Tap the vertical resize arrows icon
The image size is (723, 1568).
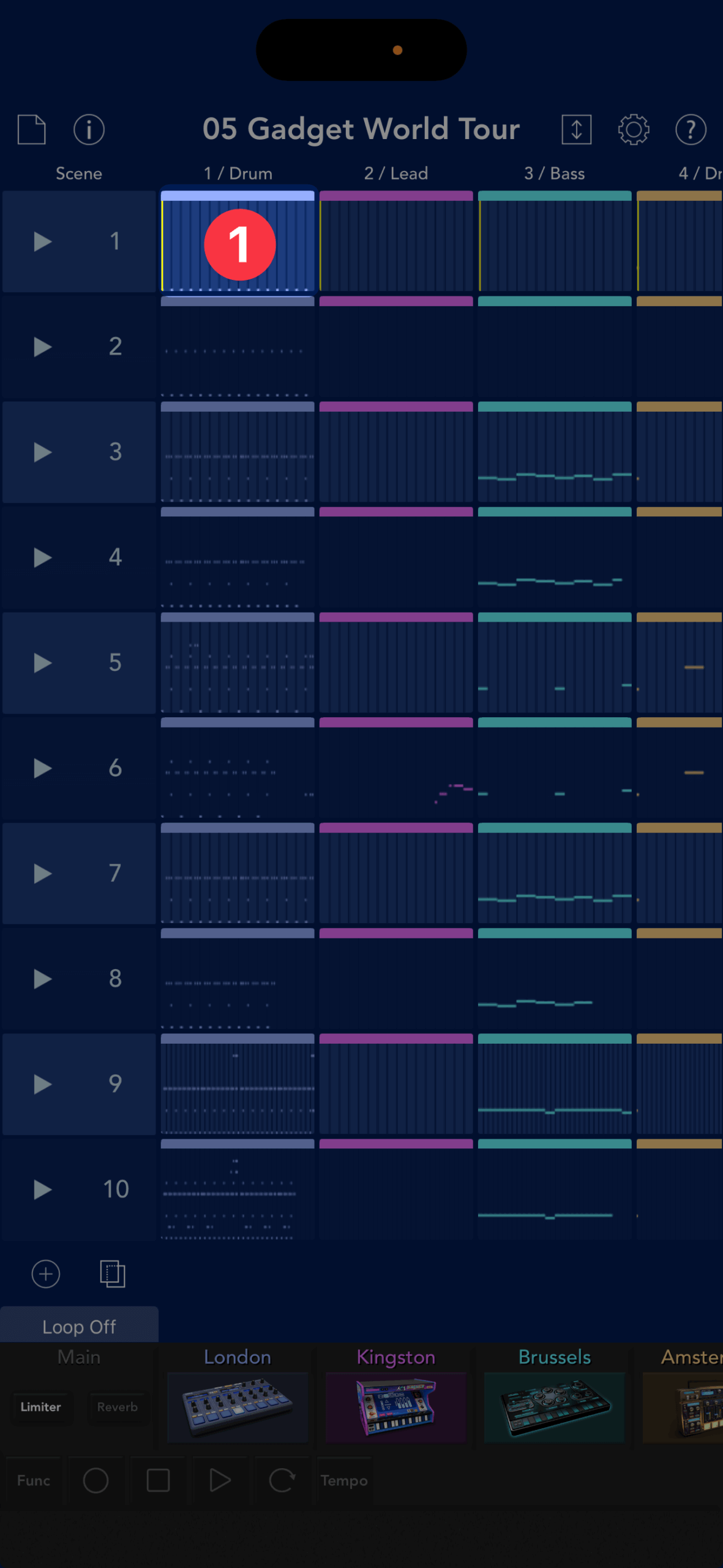pos(576,129)
